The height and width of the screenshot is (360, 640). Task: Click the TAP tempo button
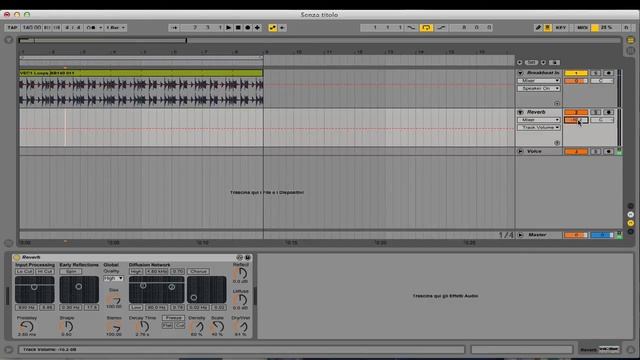click(12, 28)
